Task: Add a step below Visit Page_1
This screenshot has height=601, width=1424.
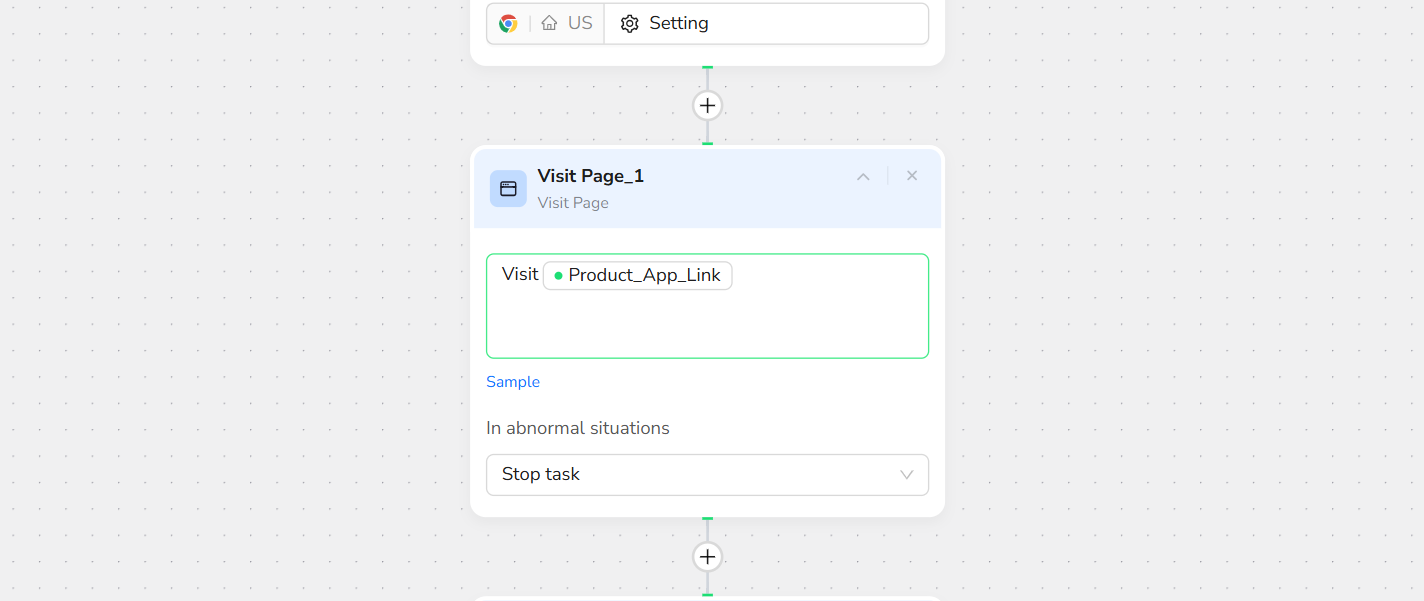Action: click(707, 556)
